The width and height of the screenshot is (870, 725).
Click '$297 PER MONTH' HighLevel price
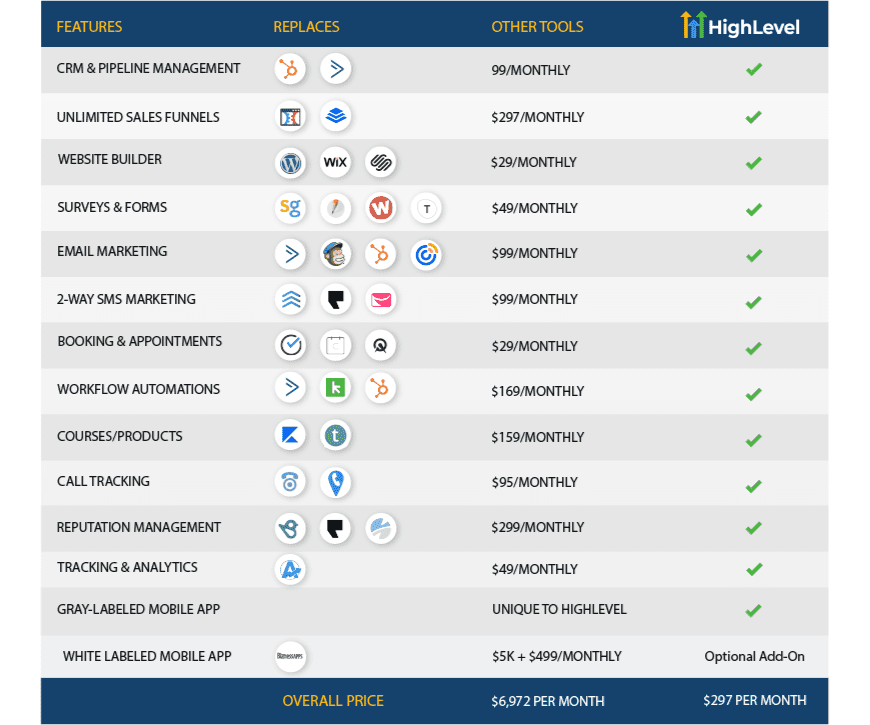click(x=755, y=700)
